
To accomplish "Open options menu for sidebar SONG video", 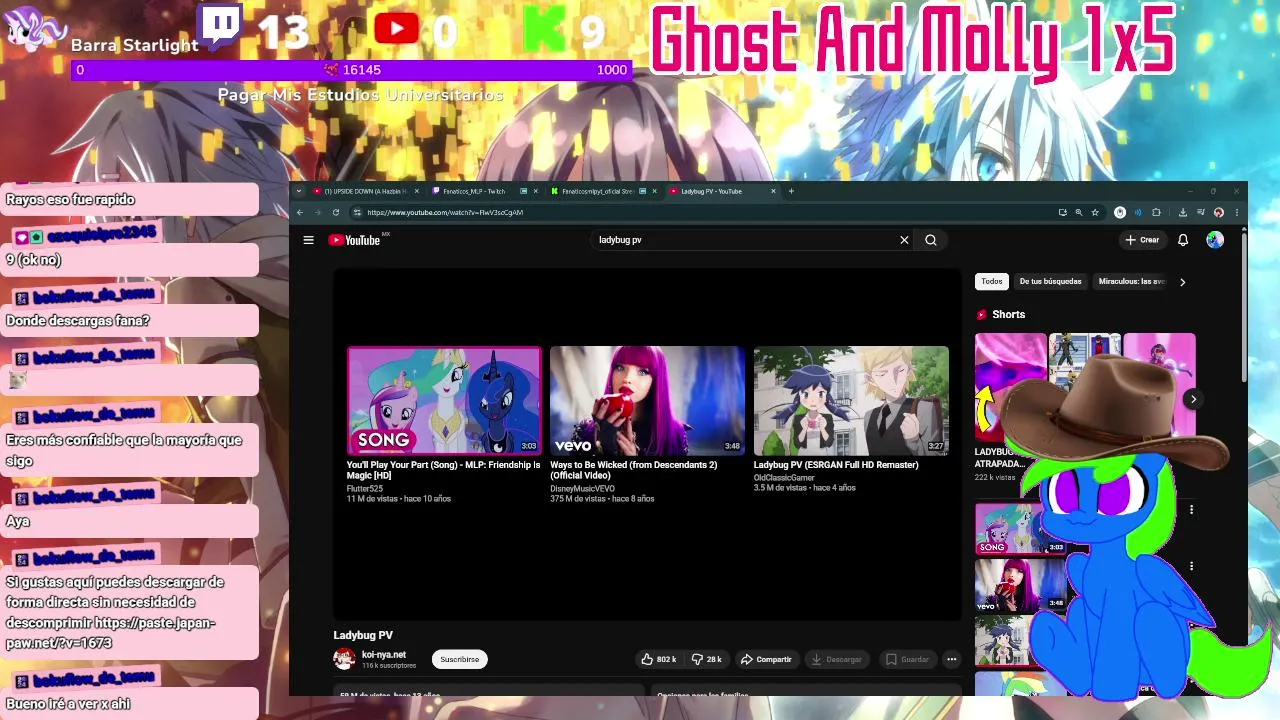I will (x=1191, y=510).
